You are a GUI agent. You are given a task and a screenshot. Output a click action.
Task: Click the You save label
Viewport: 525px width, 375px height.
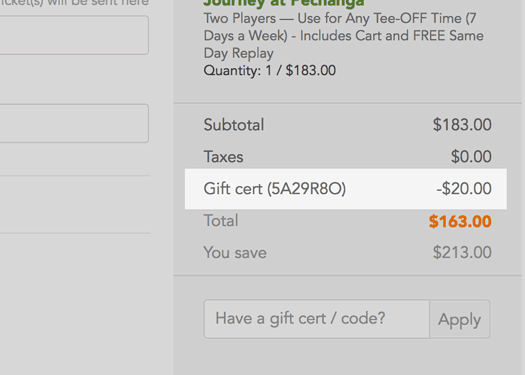click(235, 252)
